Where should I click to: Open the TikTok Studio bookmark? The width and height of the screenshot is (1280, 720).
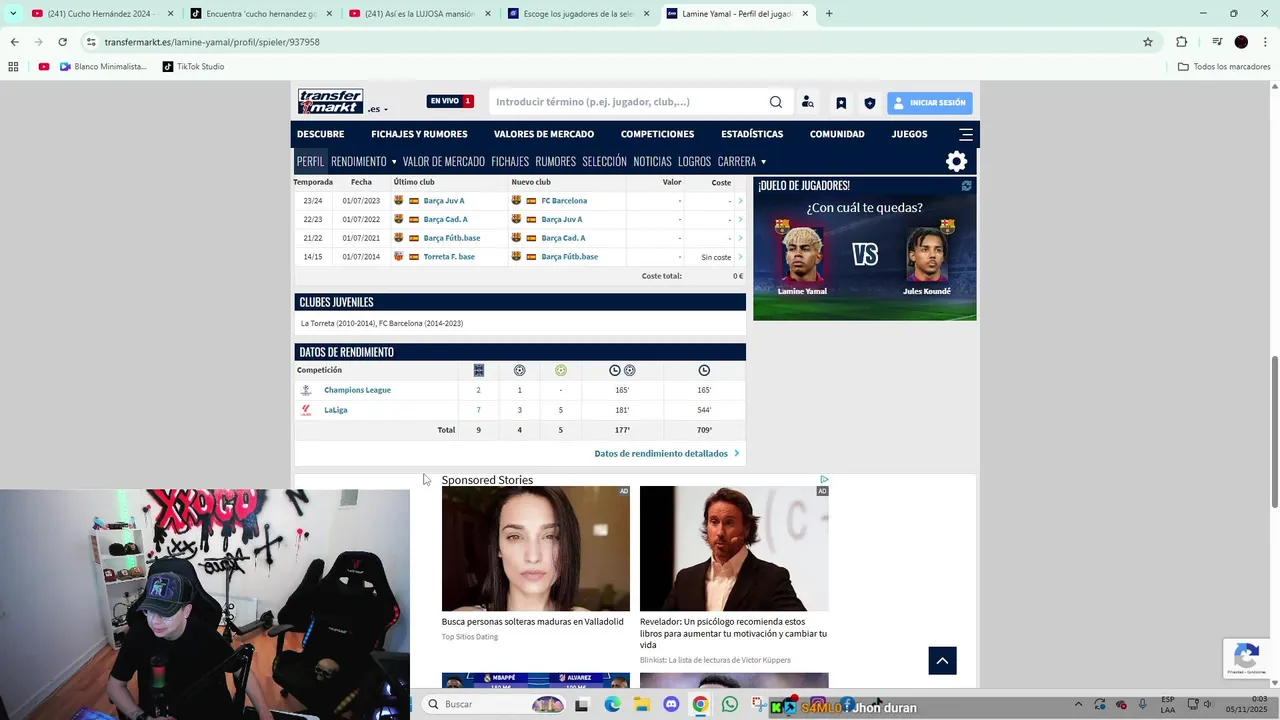point(192,67)
